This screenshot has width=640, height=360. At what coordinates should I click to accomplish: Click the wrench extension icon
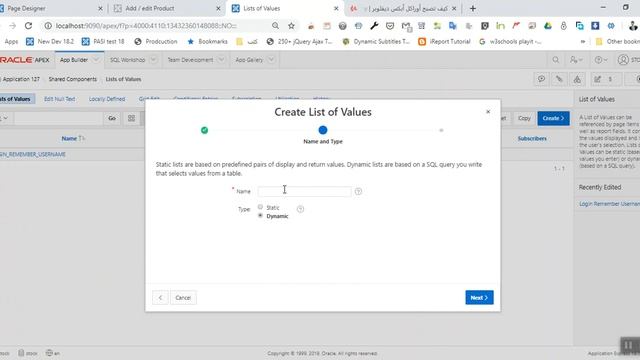(x=374, y=26)
